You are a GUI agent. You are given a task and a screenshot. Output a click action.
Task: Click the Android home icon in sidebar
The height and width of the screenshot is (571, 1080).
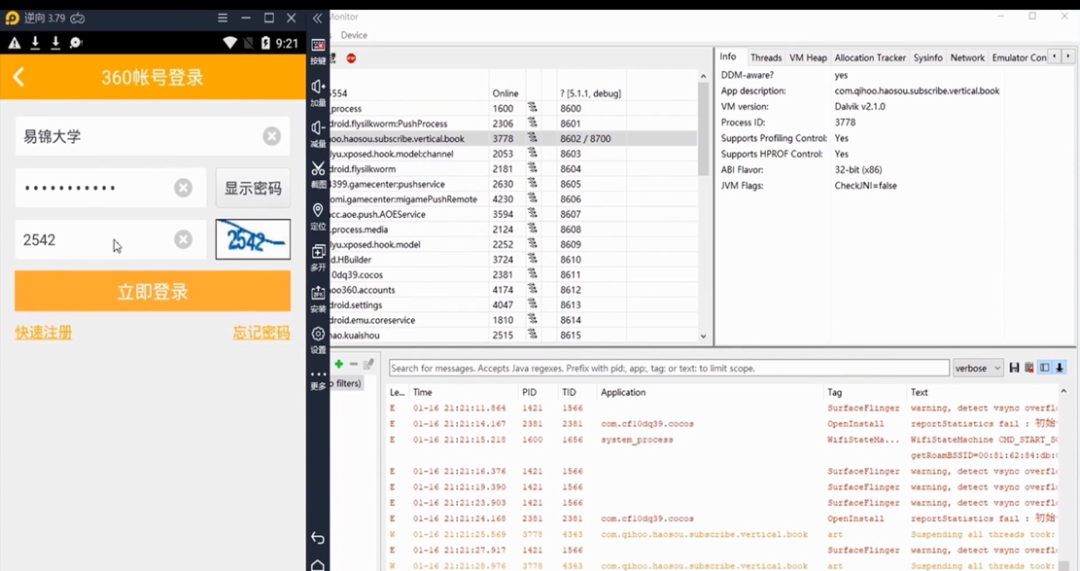[x=318, y=565]
